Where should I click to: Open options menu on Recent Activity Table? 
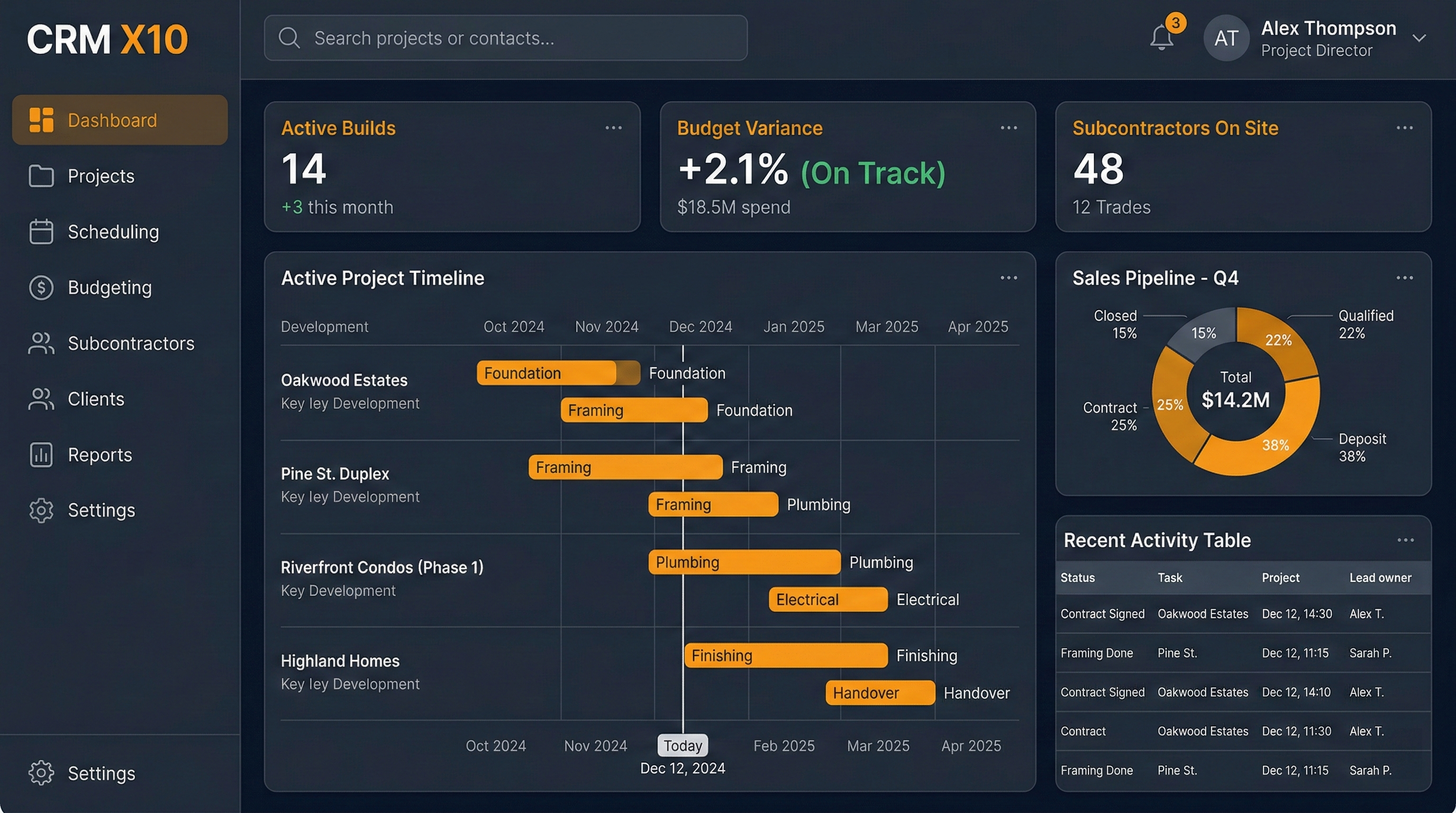(x=1406, y=540)
